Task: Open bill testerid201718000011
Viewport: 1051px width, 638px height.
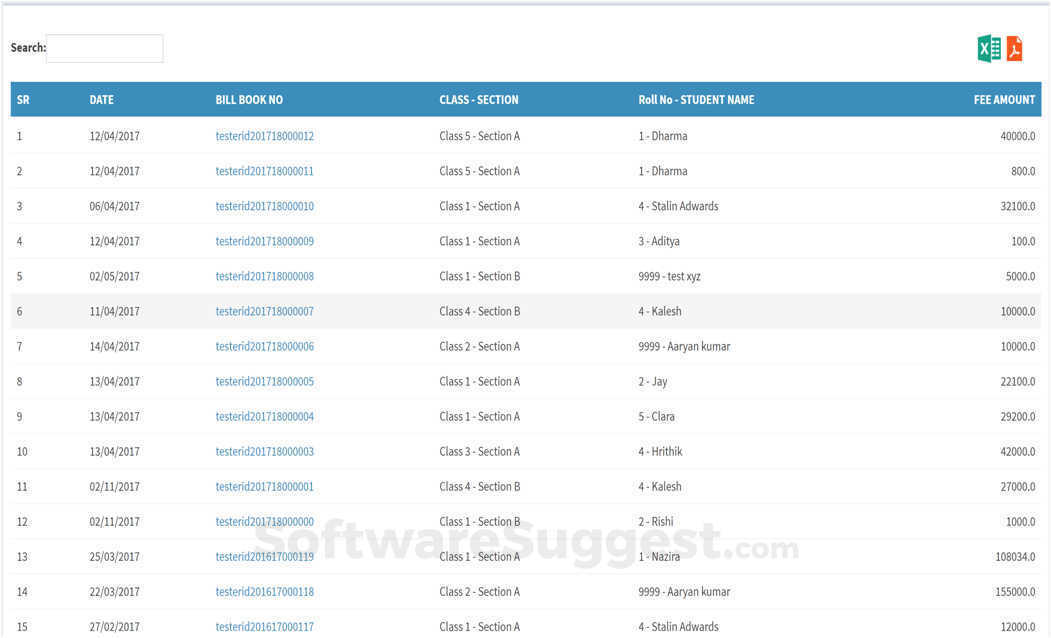Action: click(x=265, y=171)
